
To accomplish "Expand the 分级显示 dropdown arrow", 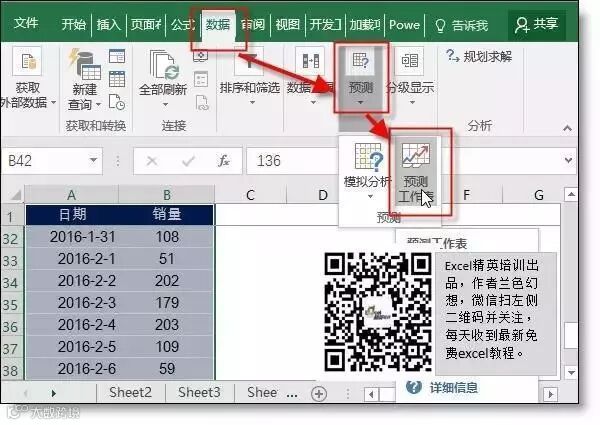I will 412,103.
